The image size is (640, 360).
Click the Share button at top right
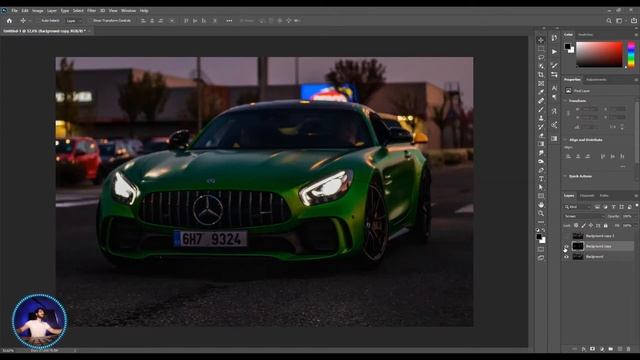pos(634,20)
